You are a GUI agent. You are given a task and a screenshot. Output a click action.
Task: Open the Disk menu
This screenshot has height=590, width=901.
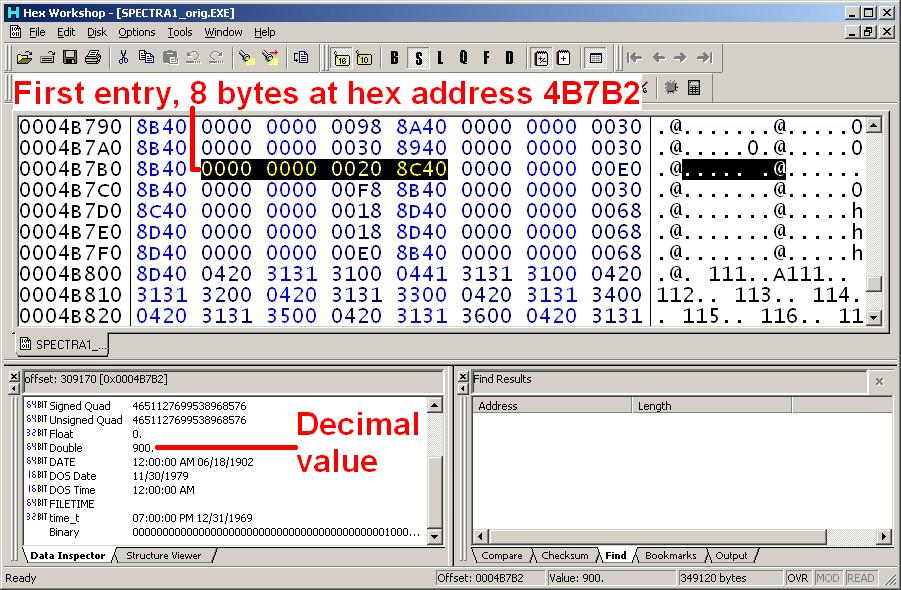[x=97, y=32]
